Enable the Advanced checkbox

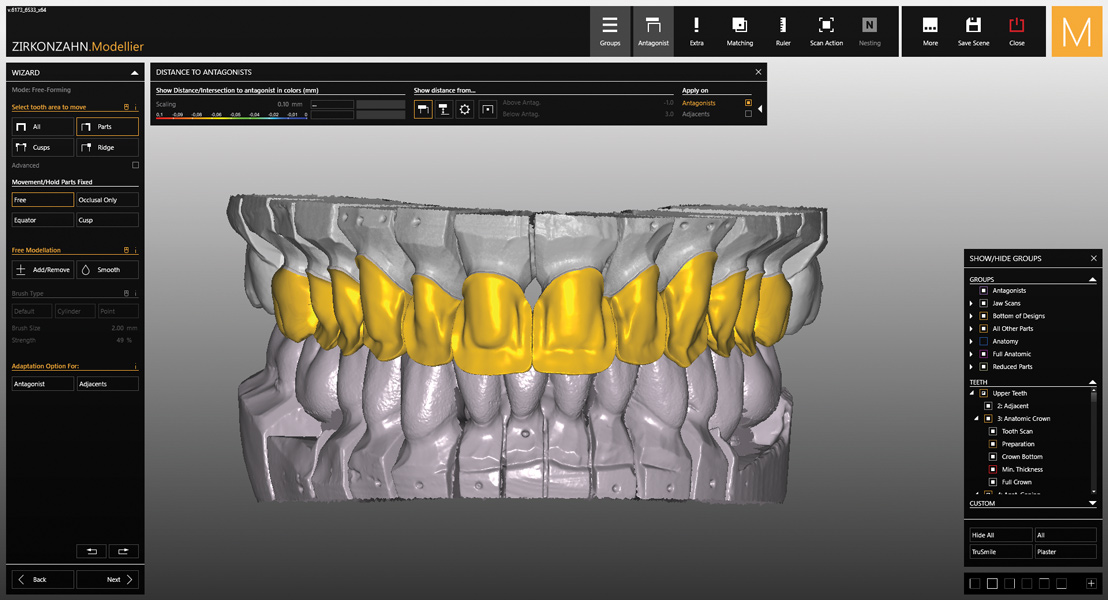(136, 165)
